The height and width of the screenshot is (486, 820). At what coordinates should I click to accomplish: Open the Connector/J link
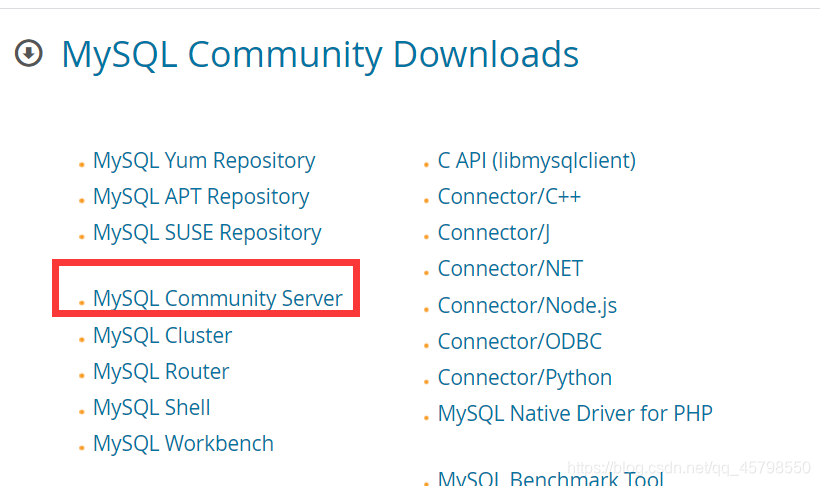click(494, 233)
